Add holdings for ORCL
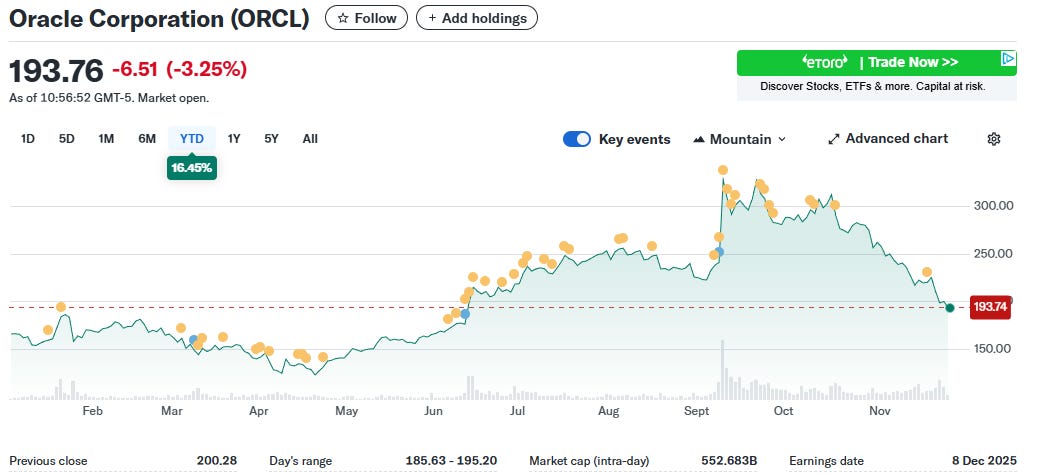Image resolution: width=1039 pixels, height=475 pixels. coord(476,18)
